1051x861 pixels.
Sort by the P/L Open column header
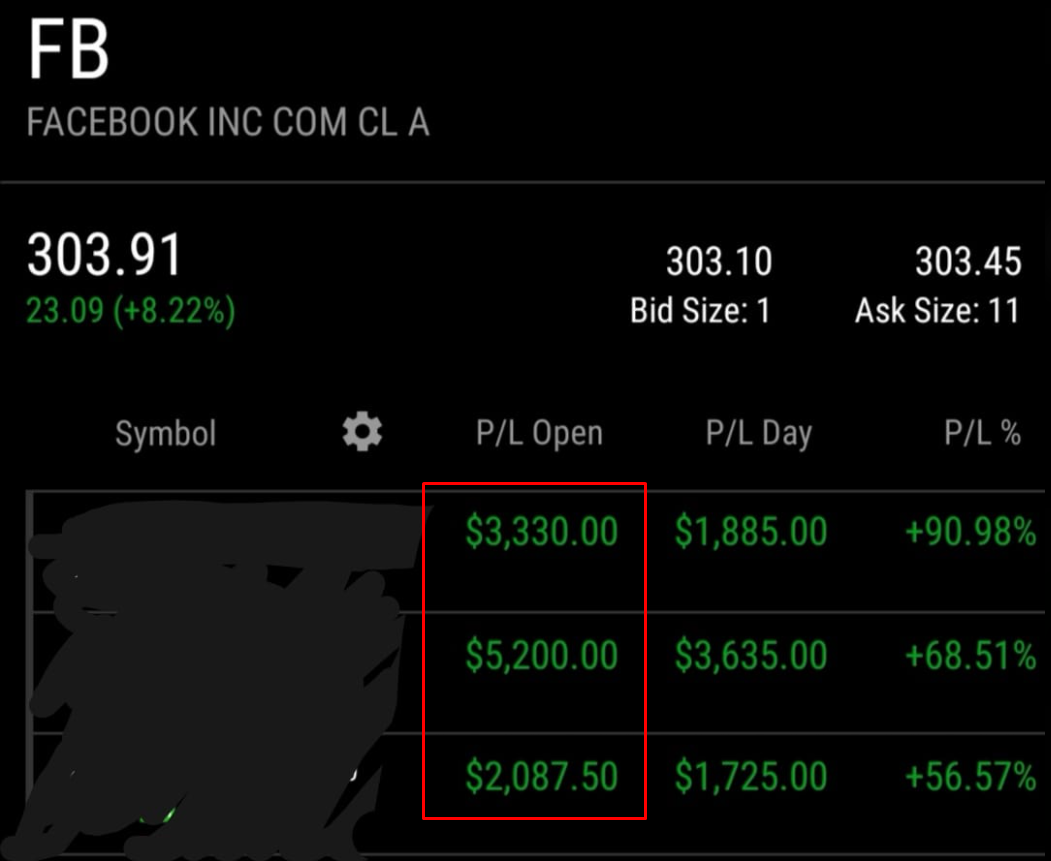[x=539, y=434]
